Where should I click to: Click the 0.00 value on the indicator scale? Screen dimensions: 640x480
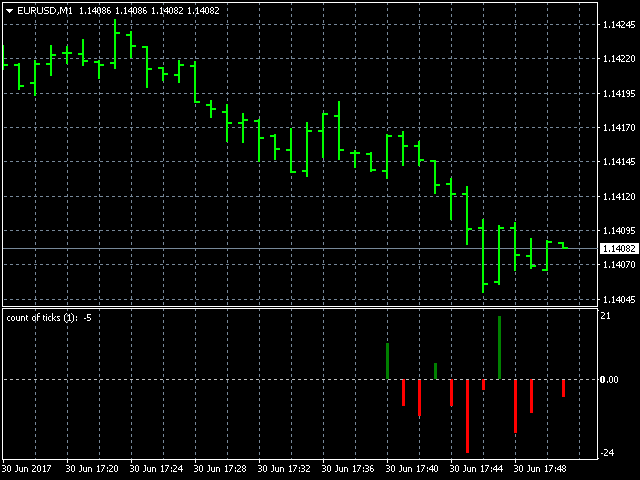(609, 380)
